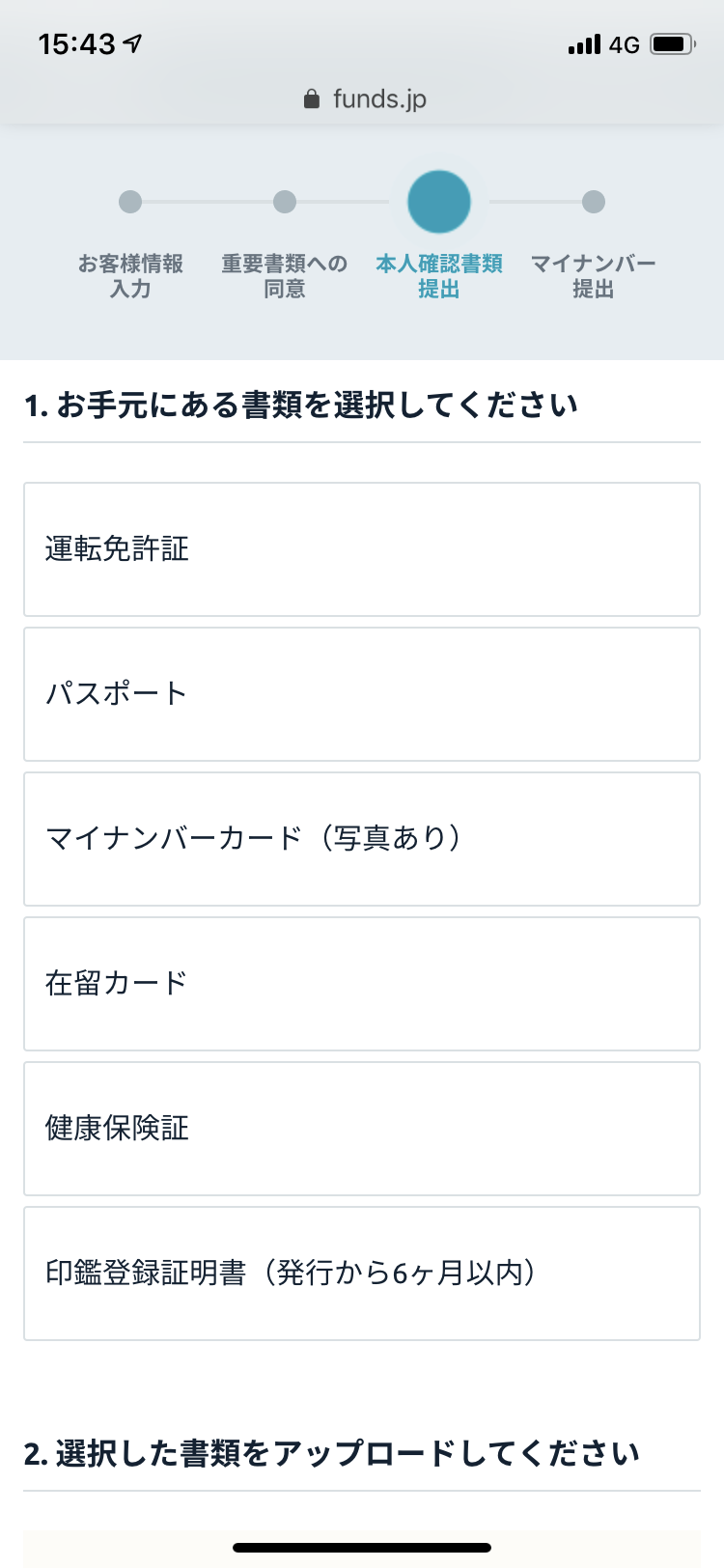Tap the location arrow icon in status bar
This screenshot has width=724, height=1568.
tap(133, 43)
